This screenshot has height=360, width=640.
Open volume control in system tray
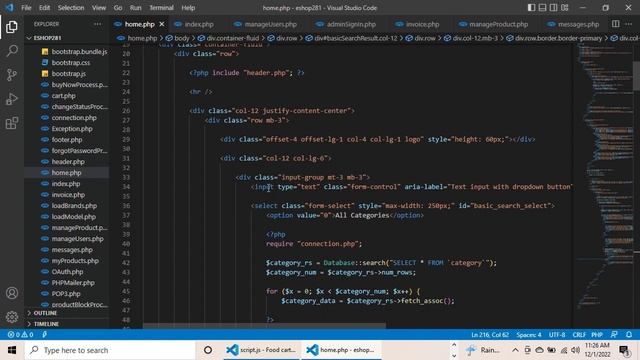576,350
